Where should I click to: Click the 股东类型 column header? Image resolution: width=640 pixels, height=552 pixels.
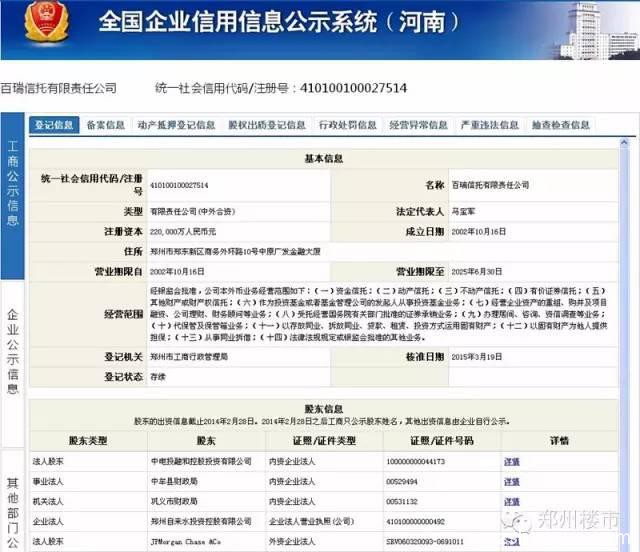click(x=88, y=441)
